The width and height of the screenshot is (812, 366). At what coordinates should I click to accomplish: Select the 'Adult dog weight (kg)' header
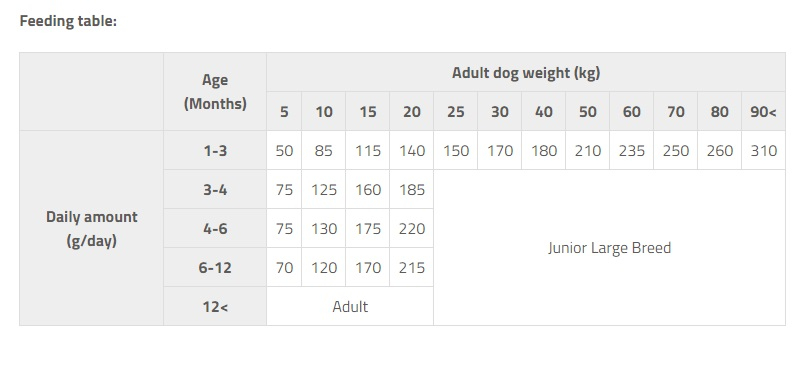pyautogui.click(x=526, y=72)
